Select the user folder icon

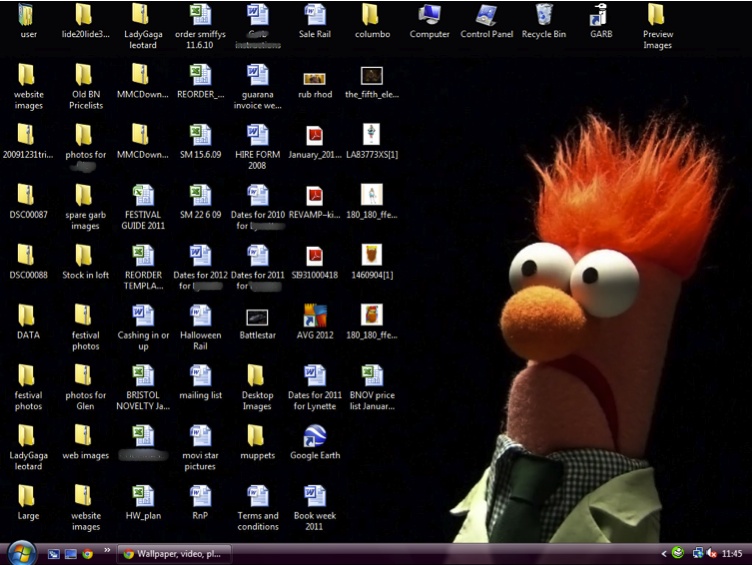point(28,22)
